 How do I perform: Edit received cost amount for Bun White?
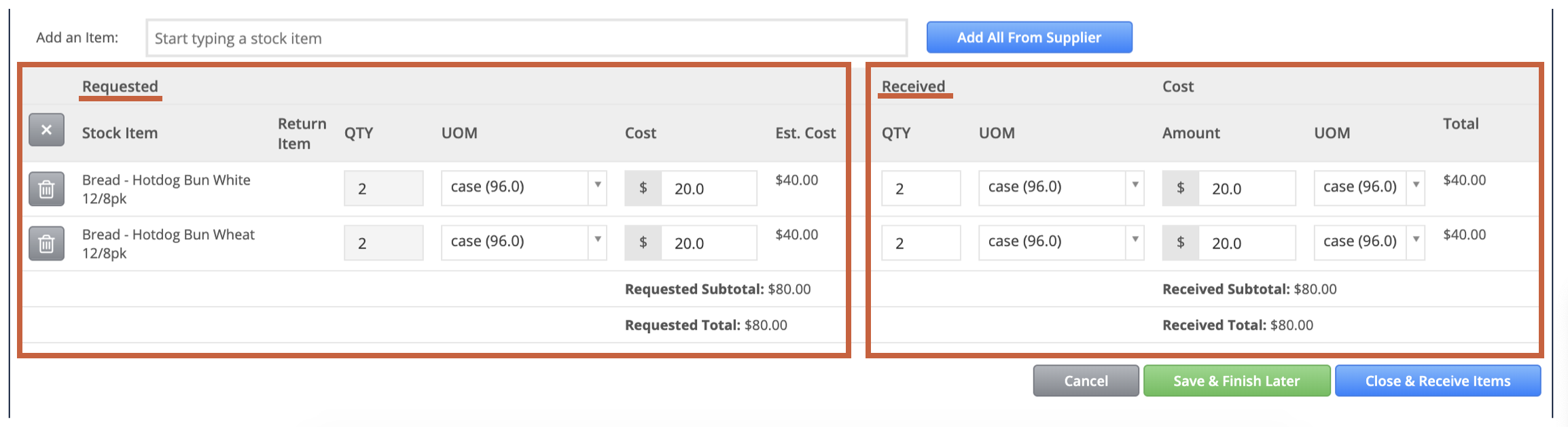pos(1247,188)
